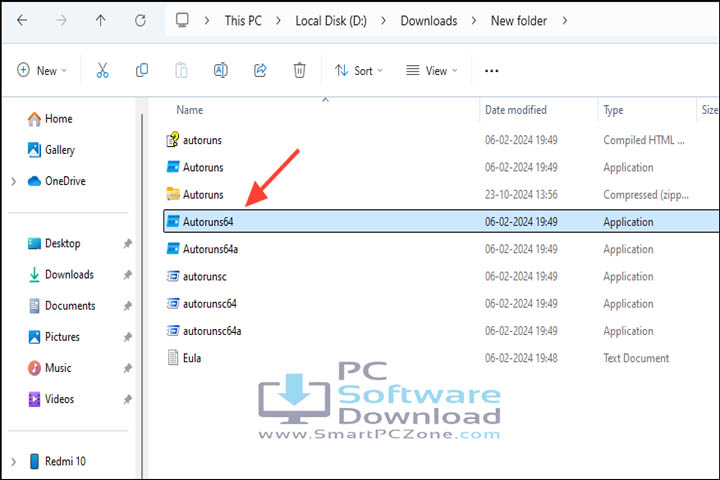Open Videos in the sidebar
Image resolution: width=720 pixels, height=480 pixels.
51,399
